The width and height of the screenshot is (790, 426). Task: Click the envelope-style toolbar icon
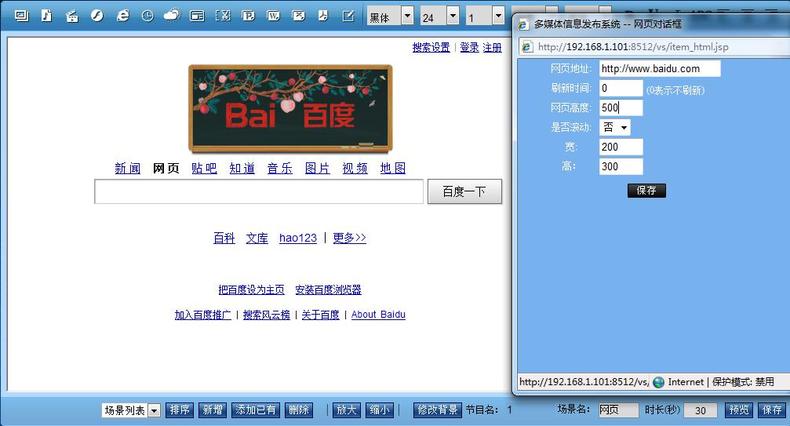coord(298,16)
